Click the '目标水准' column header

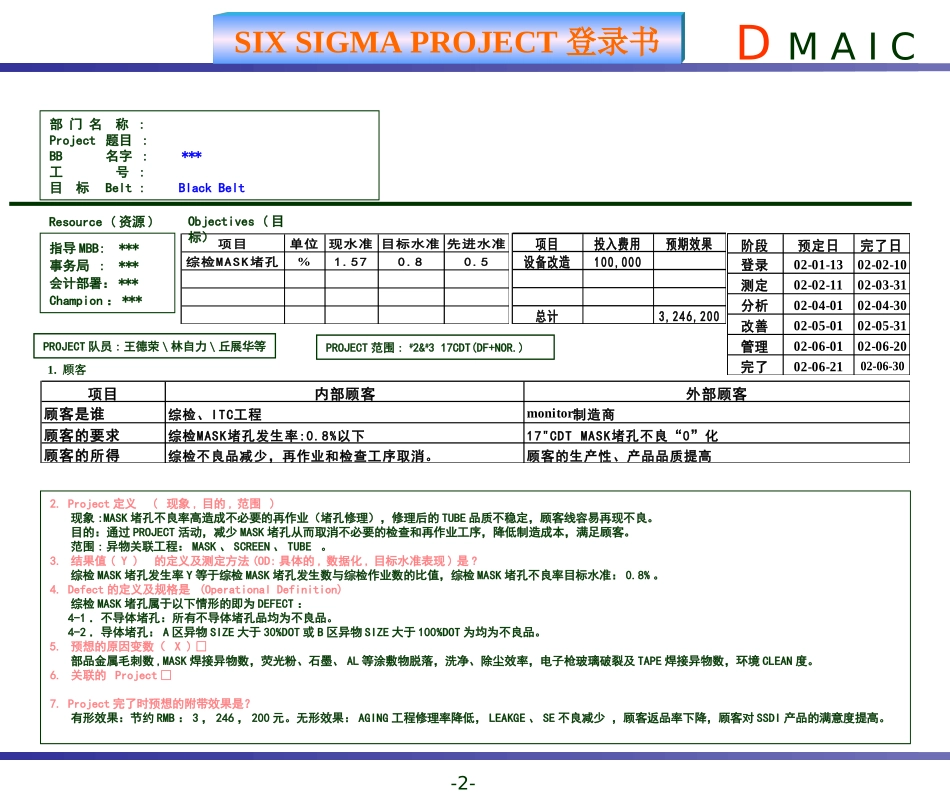[410, 243]
